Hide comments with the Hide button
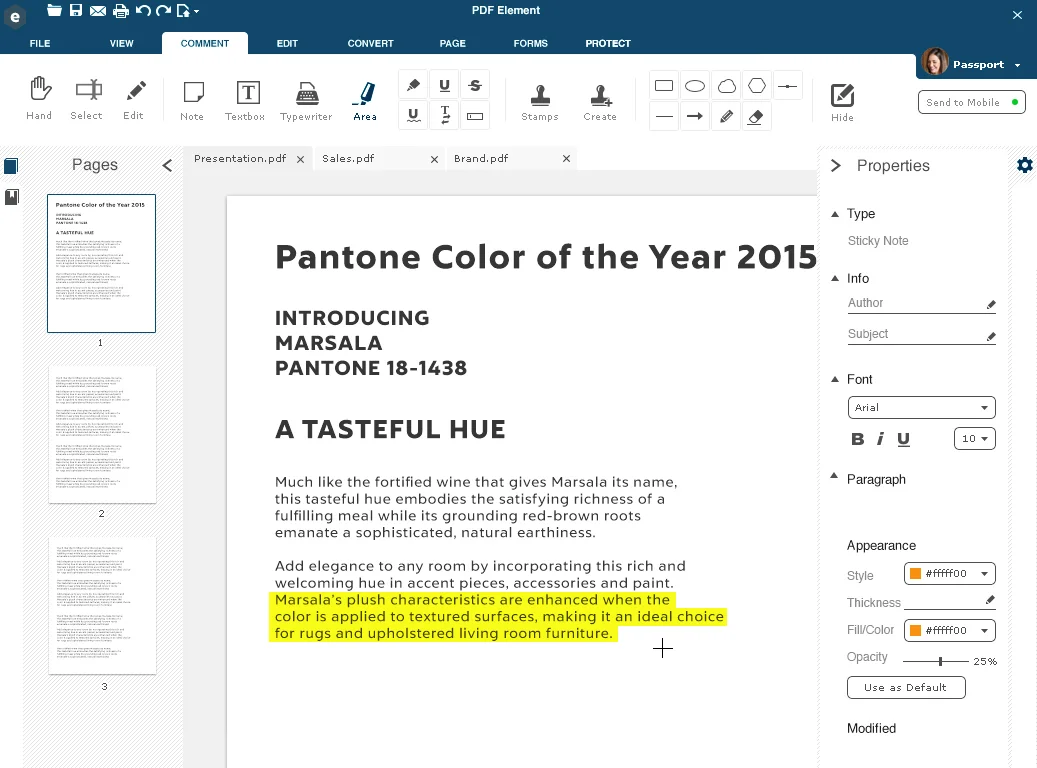Screen dimensions: 1037x768 843,102
